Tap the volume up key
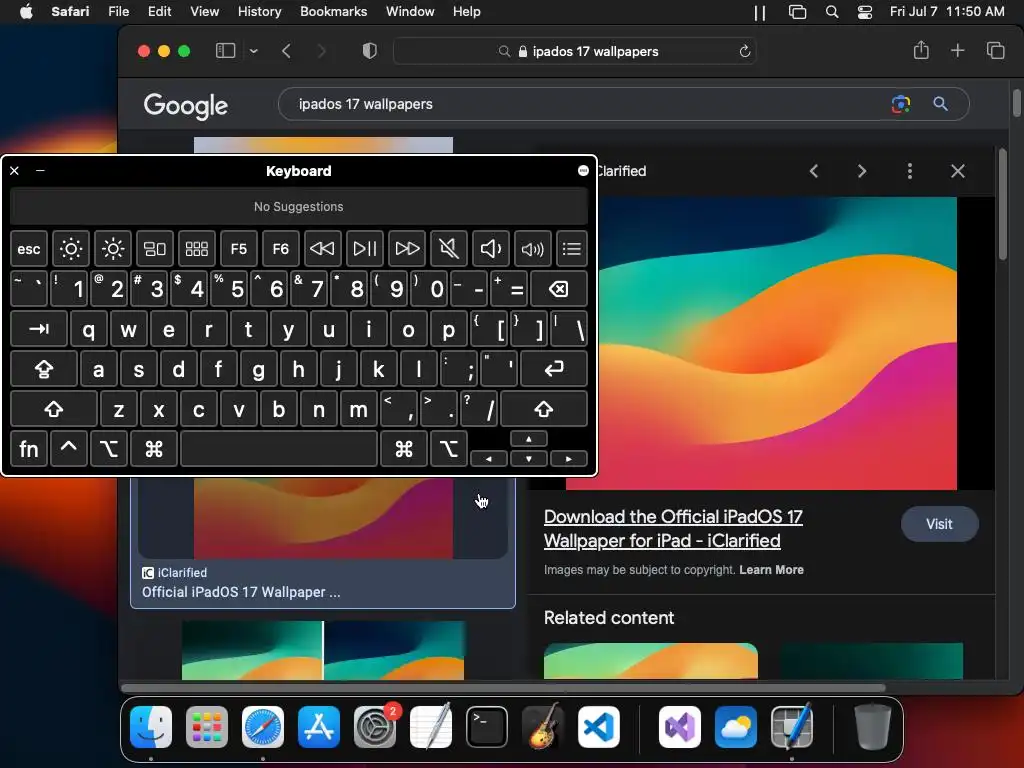This screenshot has height=768, width=1024. [x=532, y=249]
